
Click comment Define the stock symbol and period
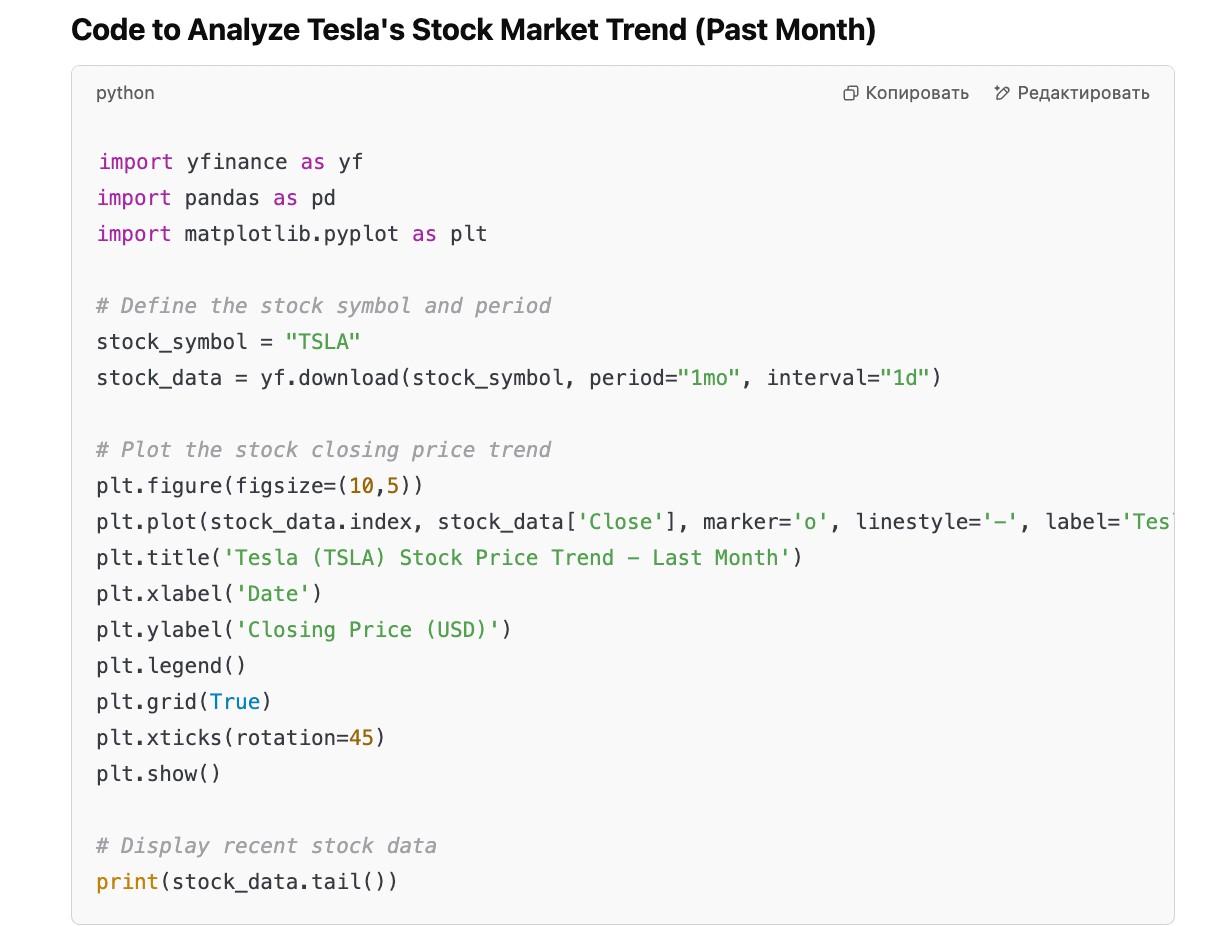(x=324, y=306)
